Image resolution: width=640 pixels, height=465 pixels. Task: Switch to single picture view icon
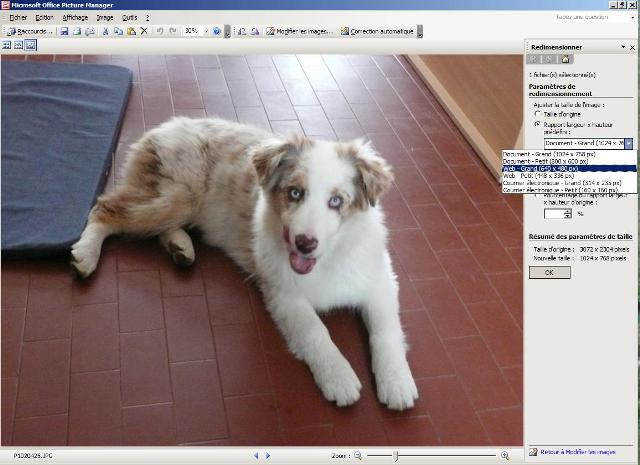click(31, 46)
